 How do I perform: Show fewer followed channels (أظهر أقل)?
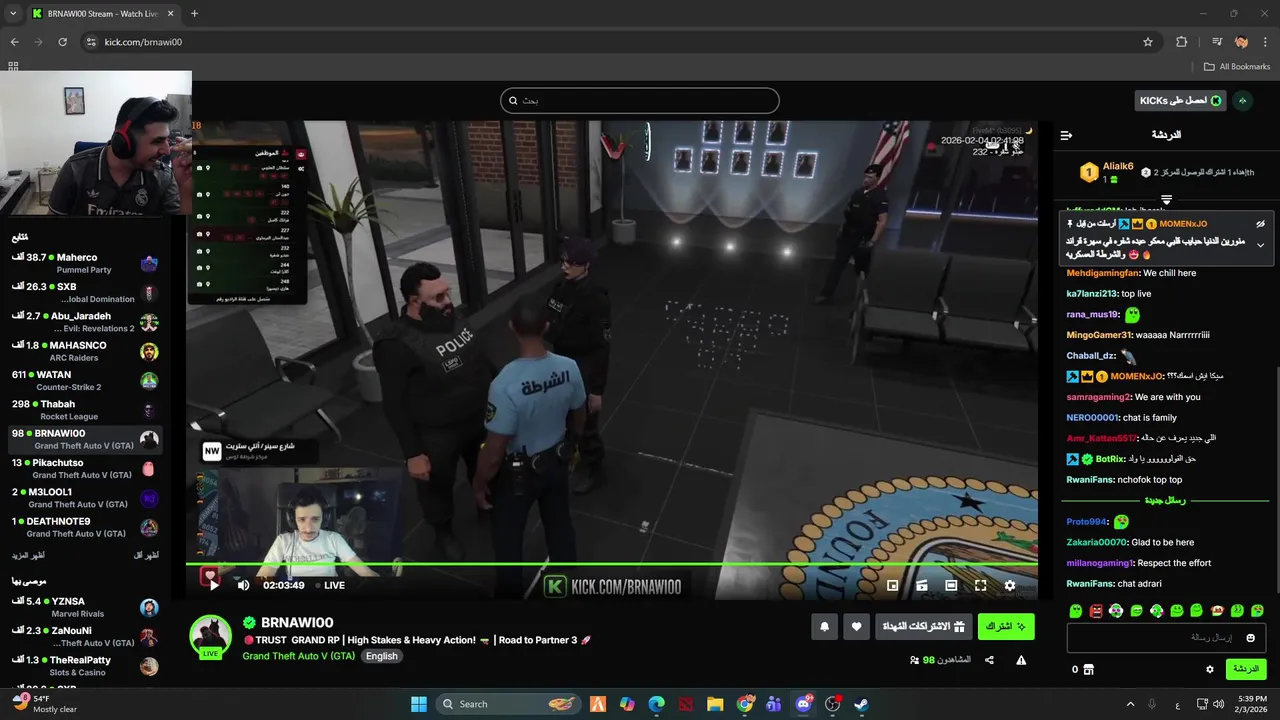pyautogui.click(x=146, y=555)
